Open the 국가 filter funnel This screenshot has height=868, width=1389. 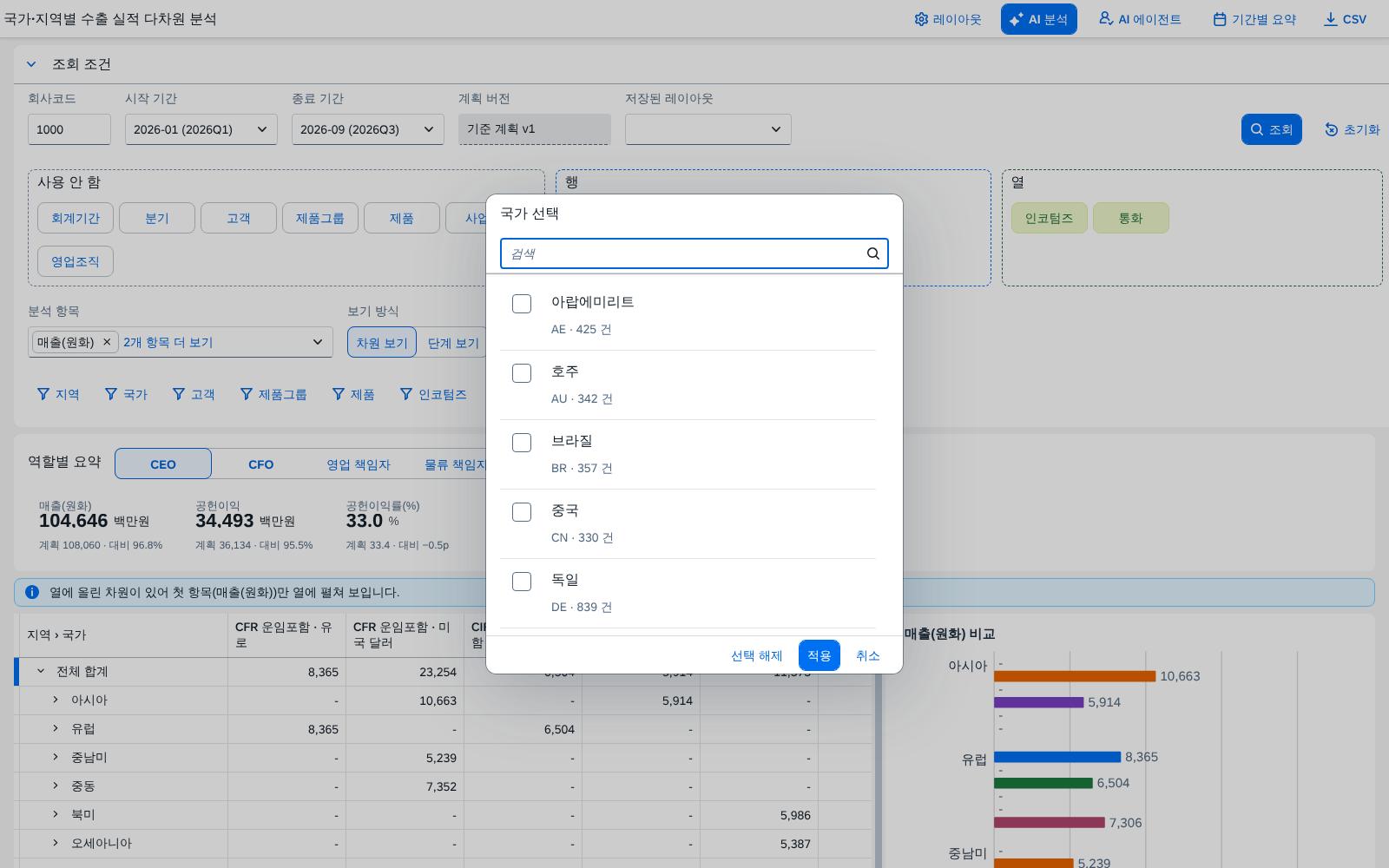point(126,394)
